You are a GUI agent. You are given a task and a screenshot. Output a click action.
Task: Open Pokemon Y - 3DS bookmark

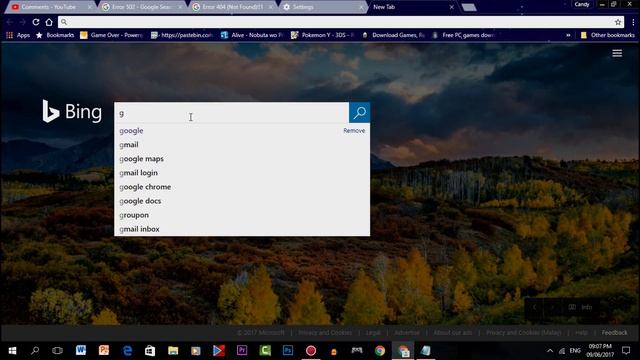click(x=322, y=35)
